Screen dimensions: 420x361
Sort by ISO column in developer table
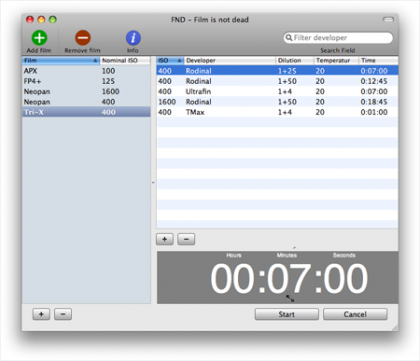(170, 60)
